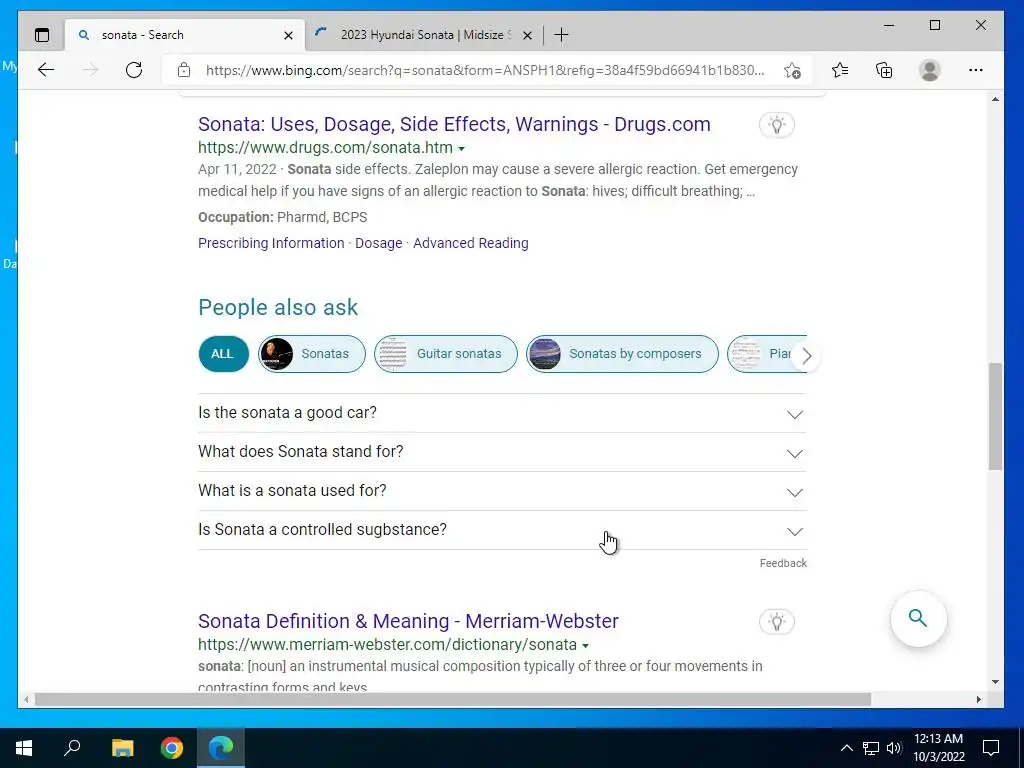This screenshot has width=1024, height=768.
Task: Click the floating search magnifier button
Action: pyautogui.click(x=918, y=618)
